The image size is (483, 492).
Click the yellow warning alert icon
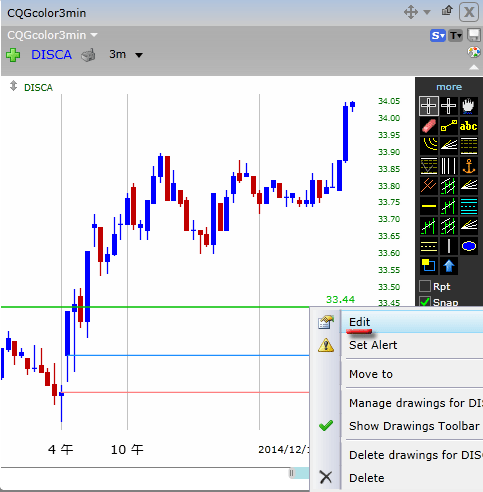[326, 345]
